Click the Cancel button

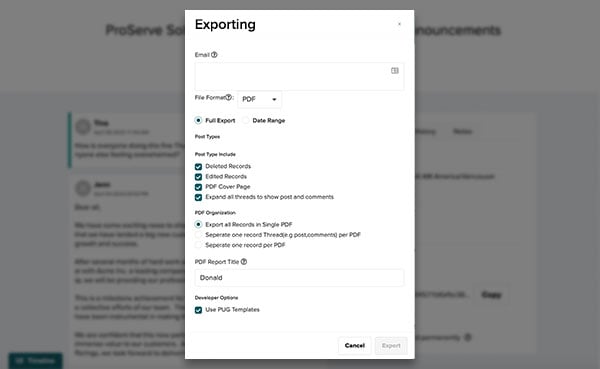tap(355, 346)
